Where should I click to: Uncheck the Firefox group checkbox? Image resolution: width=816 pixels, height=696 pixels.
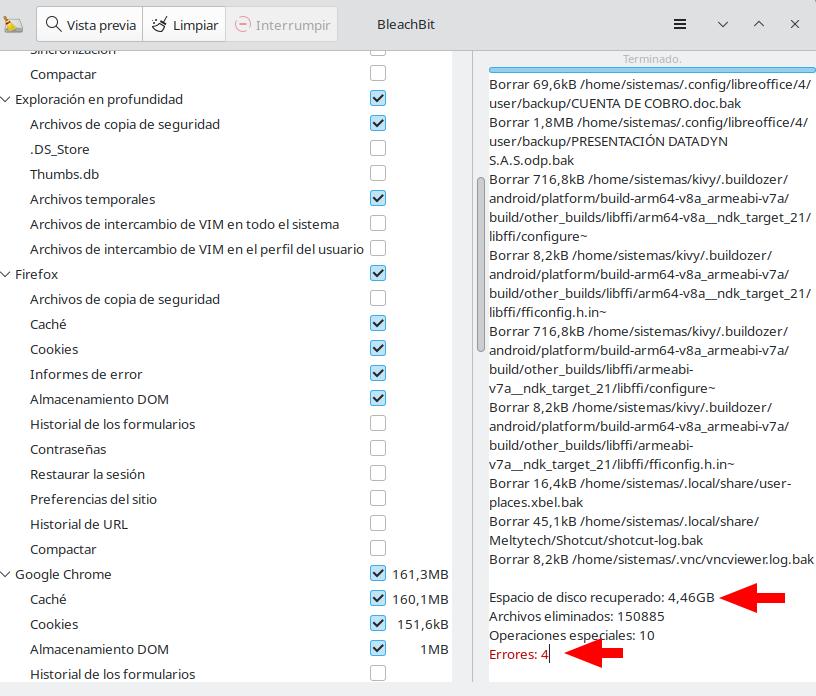tap(378, 273)
